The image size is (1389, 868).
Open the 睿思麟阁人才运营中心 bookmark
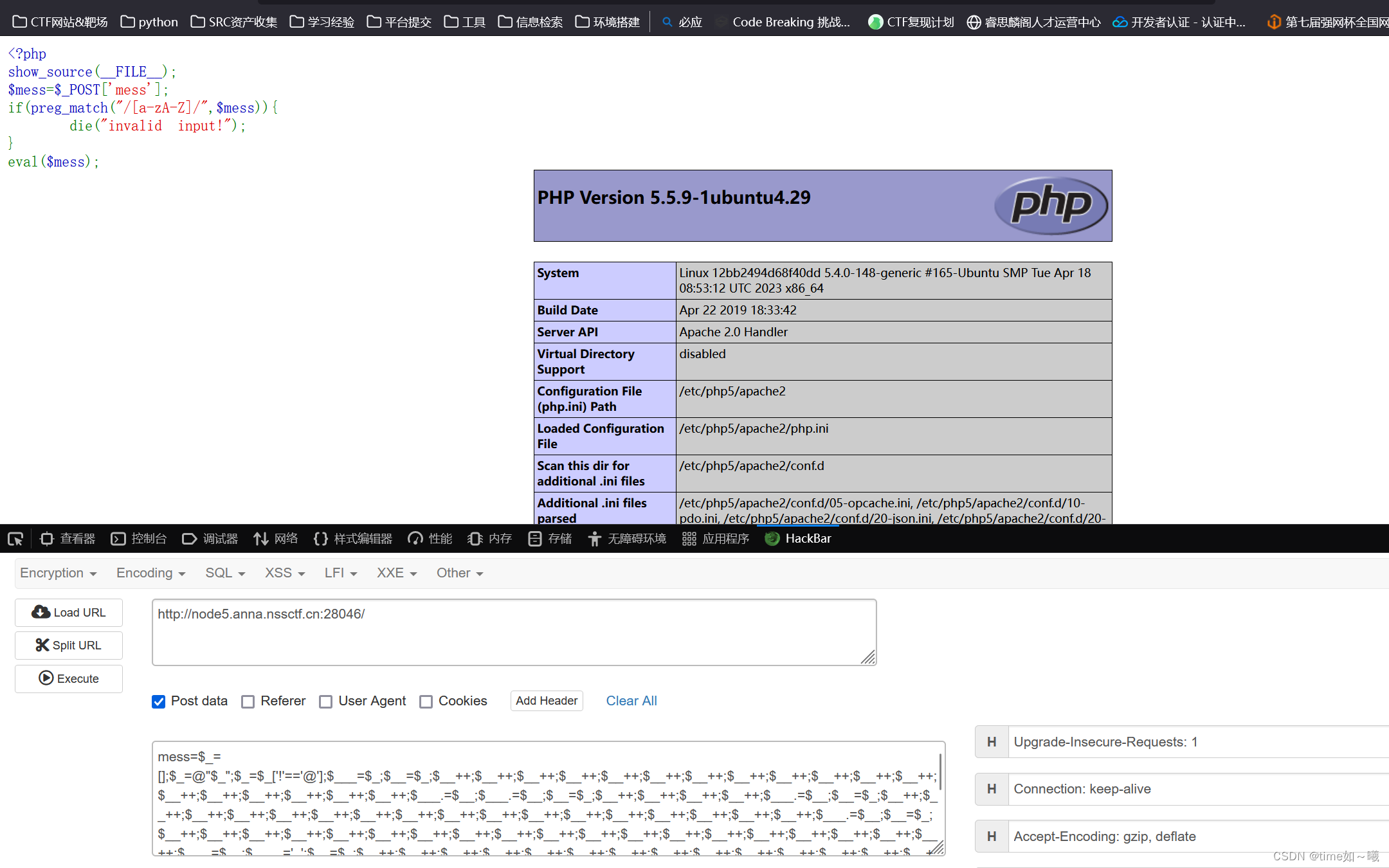[x=1034, y=22]
